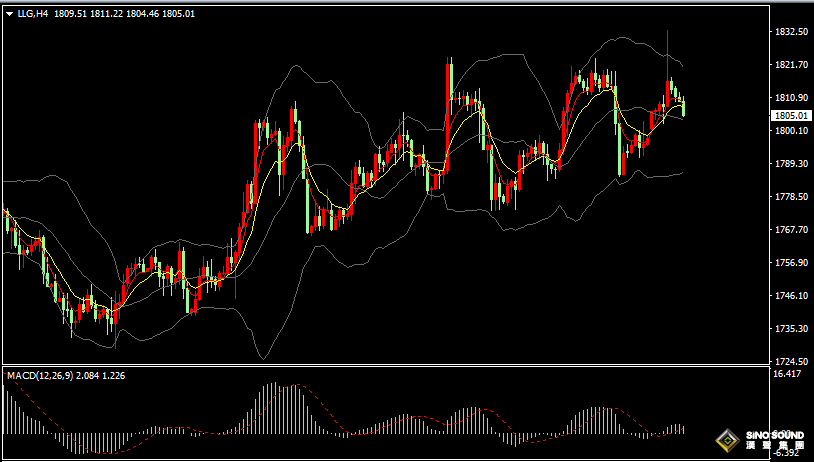Select the 1789.30 level on price axis
Screen dimensions: 814x462
coord(791,164)
